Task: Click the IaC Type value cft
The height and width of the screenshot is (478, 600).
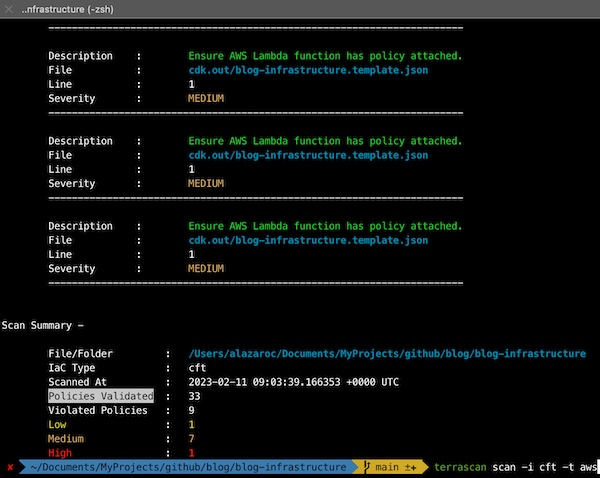Action: [197, 368]
